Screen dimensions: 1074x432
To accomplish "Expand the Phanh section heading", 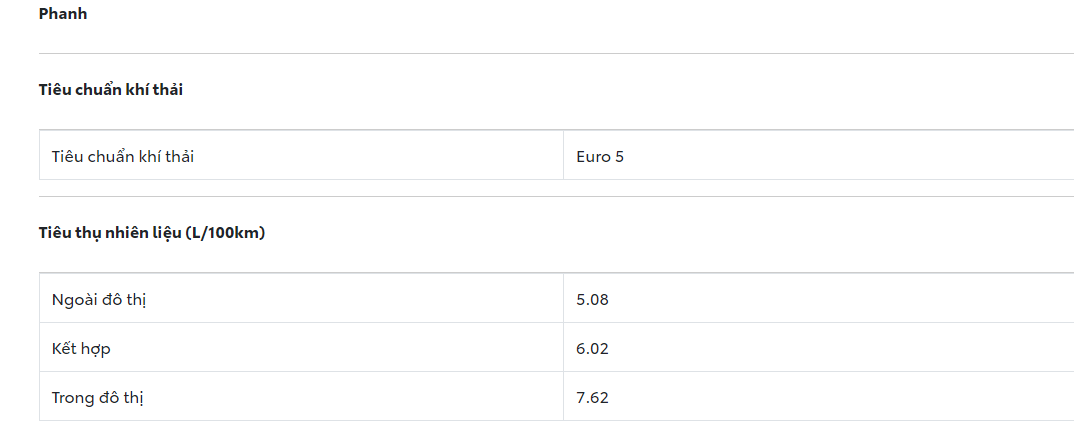I will (63, 14).
